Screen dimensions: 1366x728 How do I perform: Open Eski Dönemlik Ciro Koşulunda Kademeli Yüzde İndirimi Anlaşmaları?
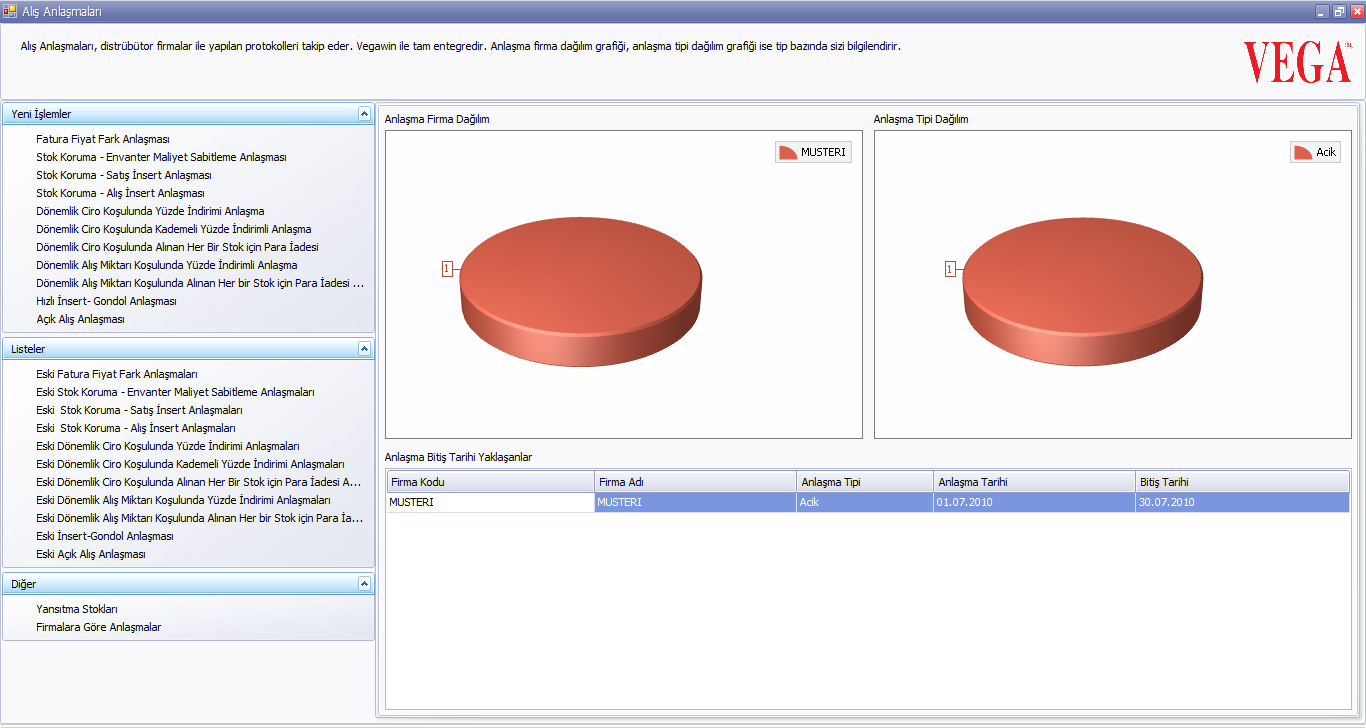coord(190,464)
